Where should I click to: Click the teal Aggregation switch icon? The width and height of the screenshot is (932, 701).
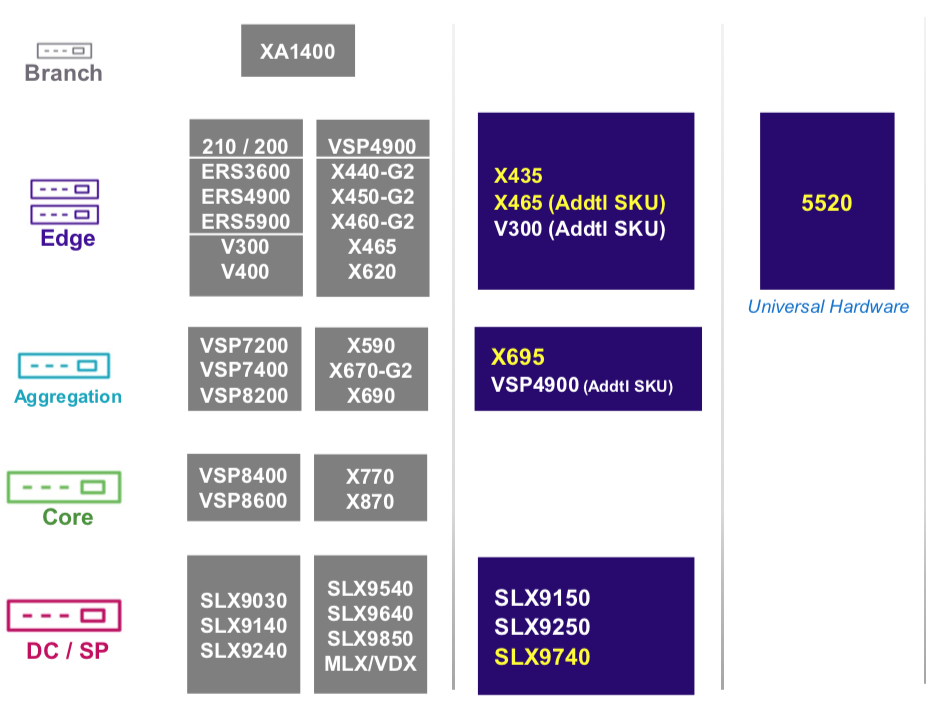64,366
